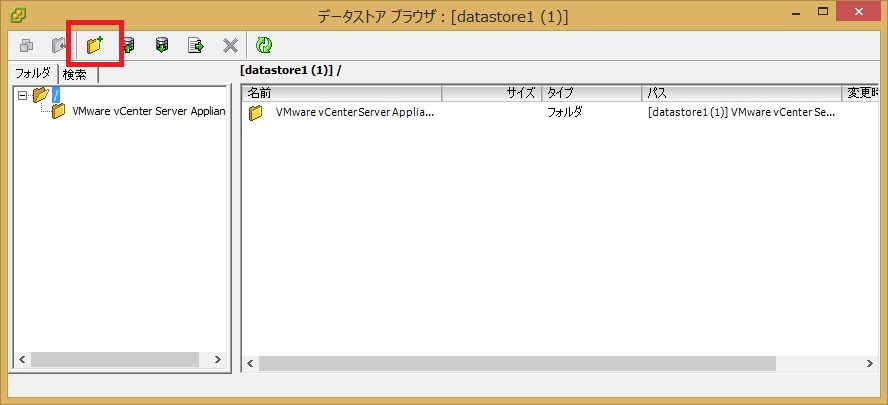Click file list horizontal scrollbar thumb
Viewport: 888px width, 405px height.
(517, 363)
